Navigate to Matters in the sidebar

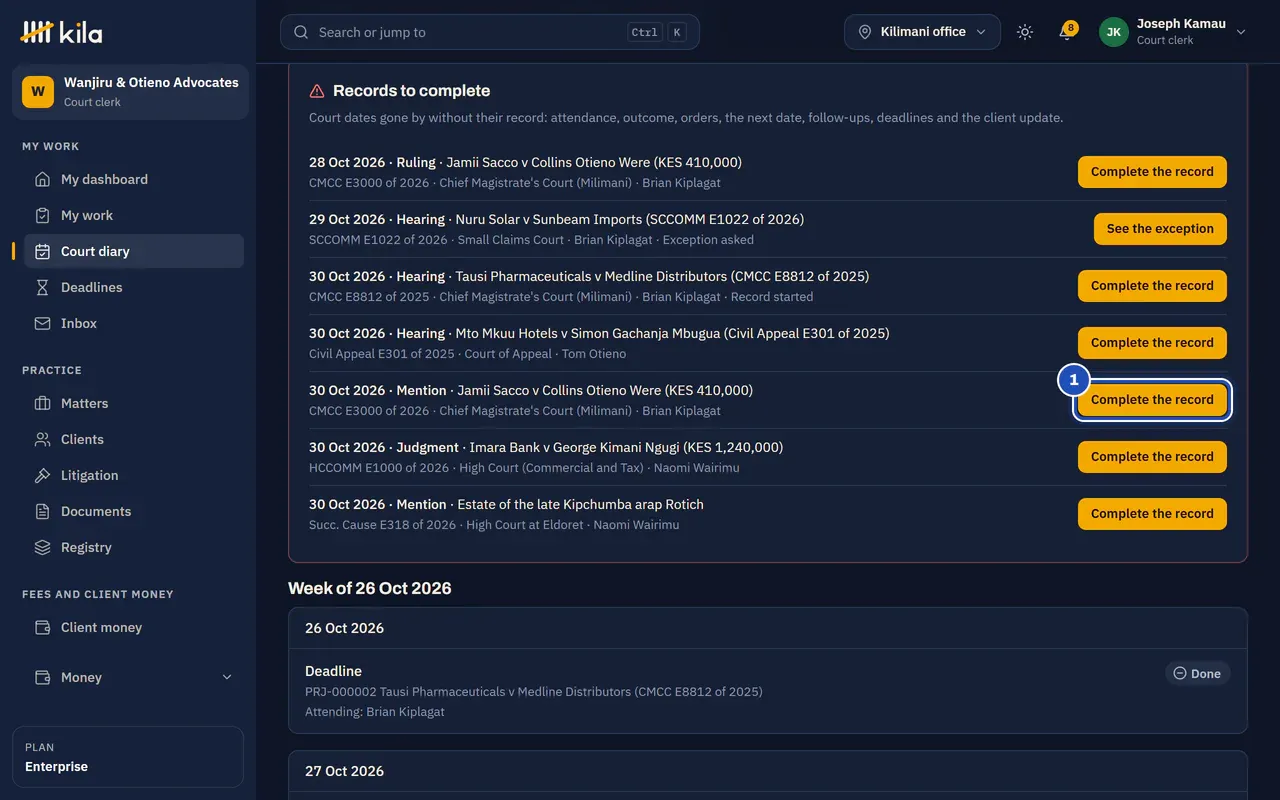pyautogui.click(x=134, y=404)
